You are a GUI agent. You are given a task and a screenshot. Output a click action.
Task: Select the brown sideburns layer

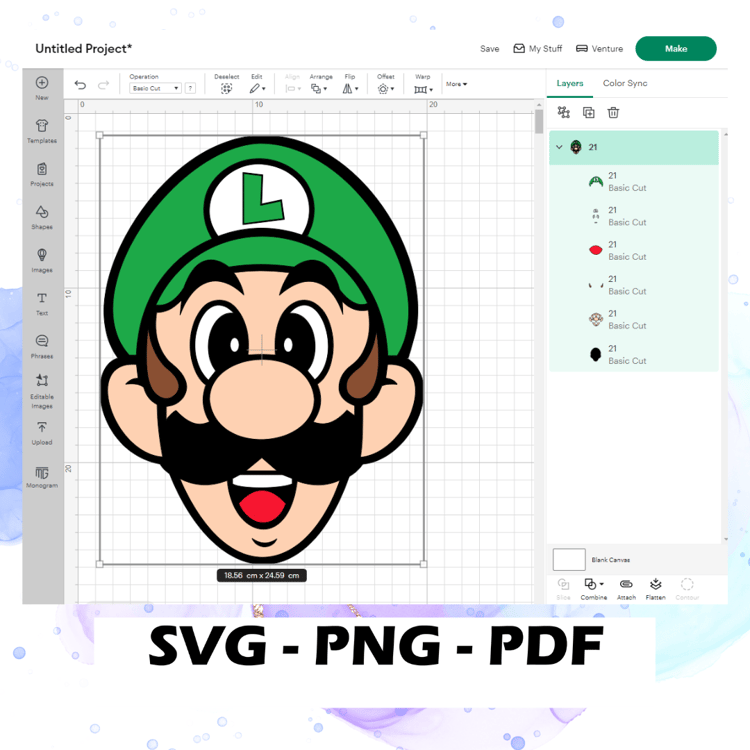(634, 285)
